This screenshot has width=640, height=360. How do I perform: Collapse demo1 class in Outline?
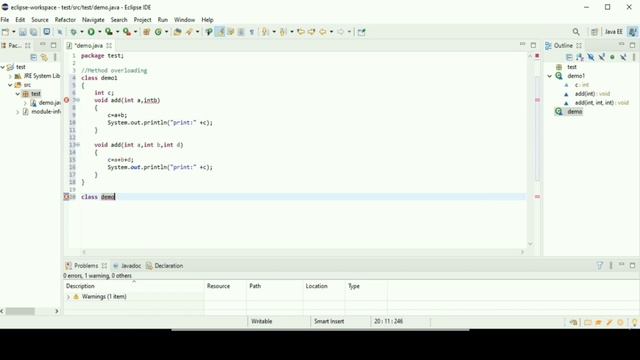pyautogui.click(x=549, y=76)
